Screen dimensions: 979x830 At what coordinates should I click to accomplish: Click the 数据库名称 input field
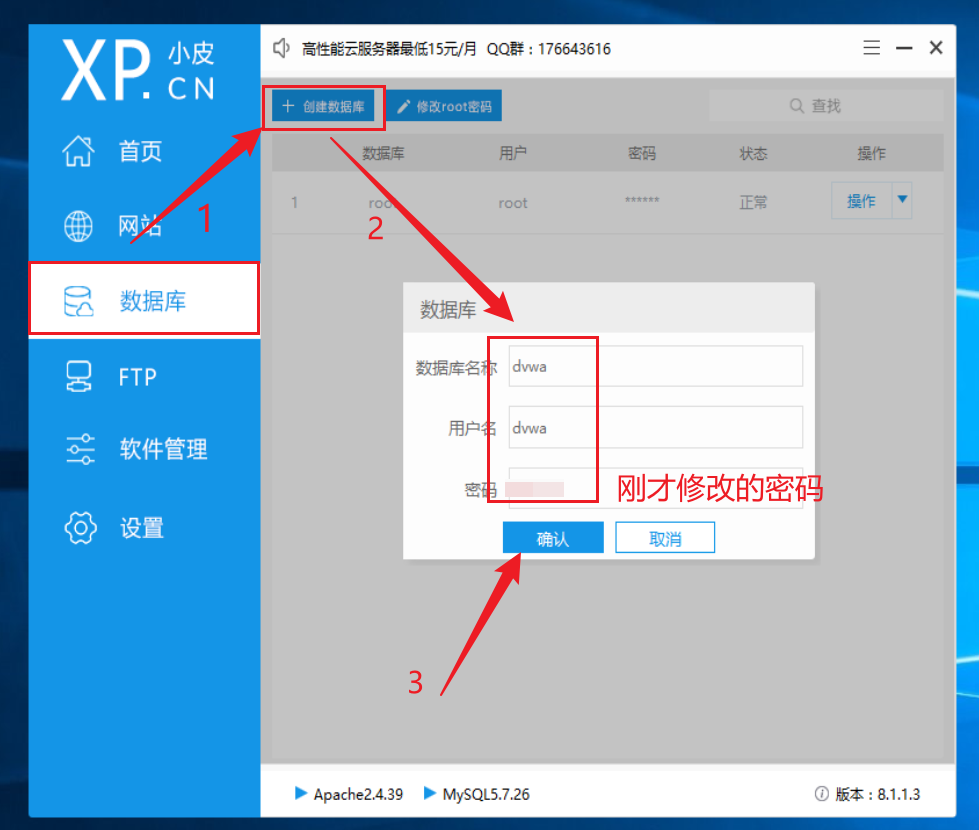(656, 366)
